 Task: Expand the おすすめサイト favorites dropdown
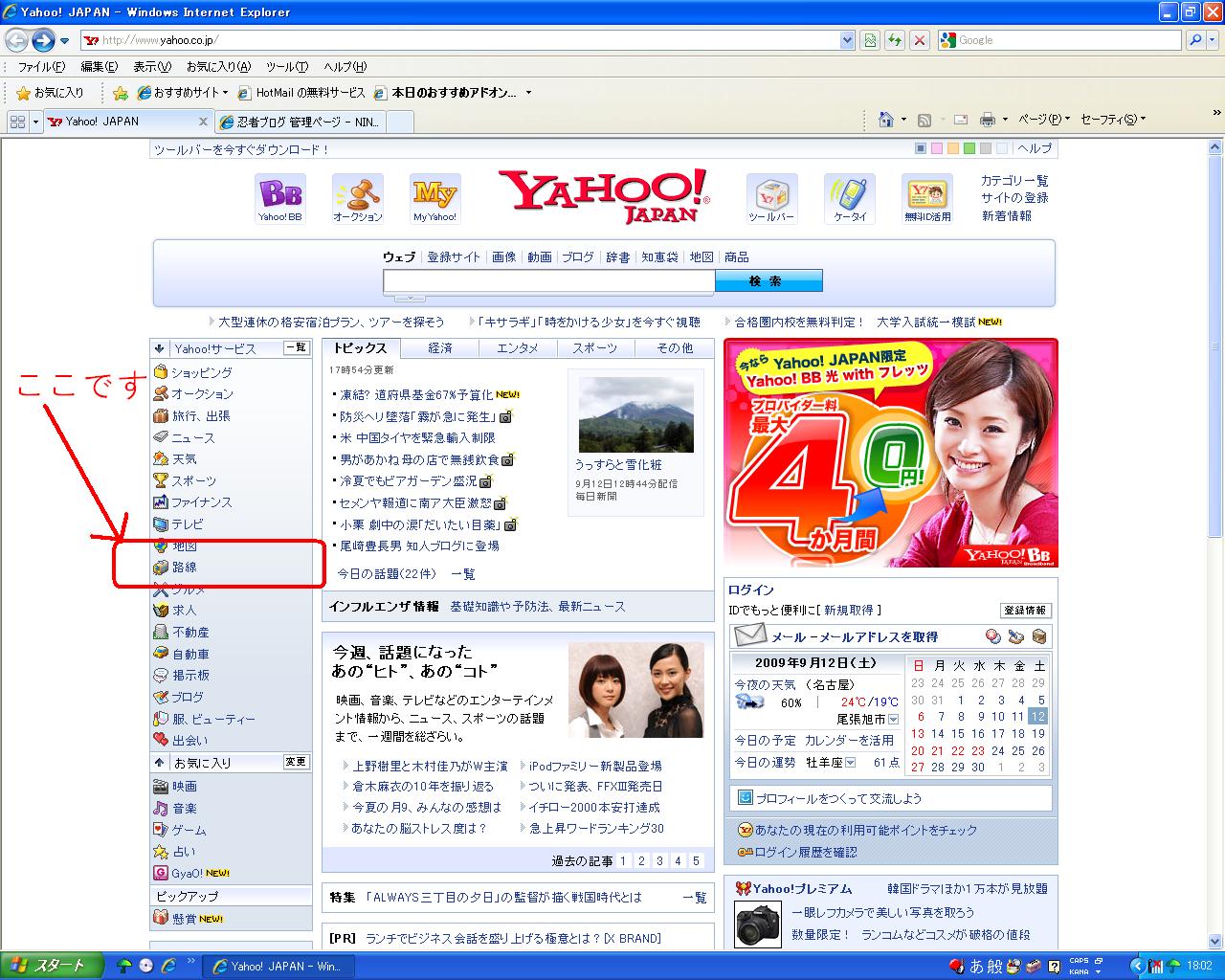pyautogui.click(x=226, y=93)
